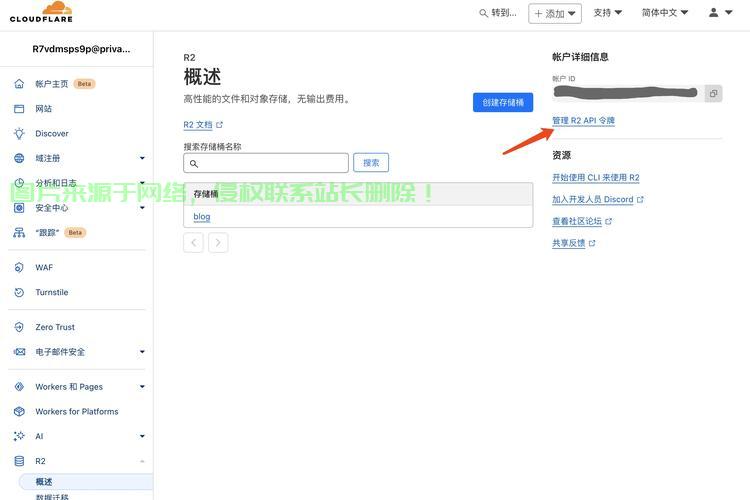Expand the AI sidebar arrow

click(x=142, y=436)
